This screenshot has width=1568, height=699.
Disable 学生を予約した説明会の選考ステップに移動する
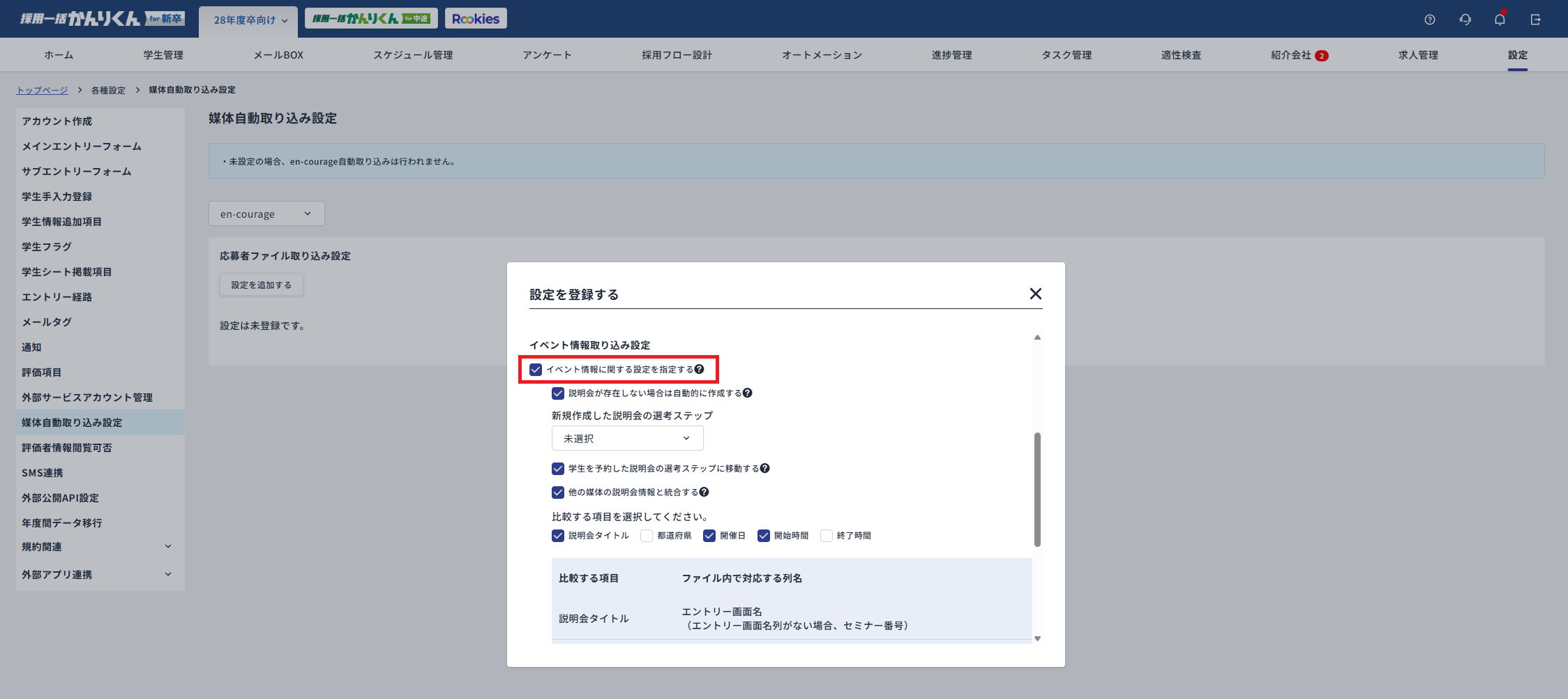[x=557, y=468]
